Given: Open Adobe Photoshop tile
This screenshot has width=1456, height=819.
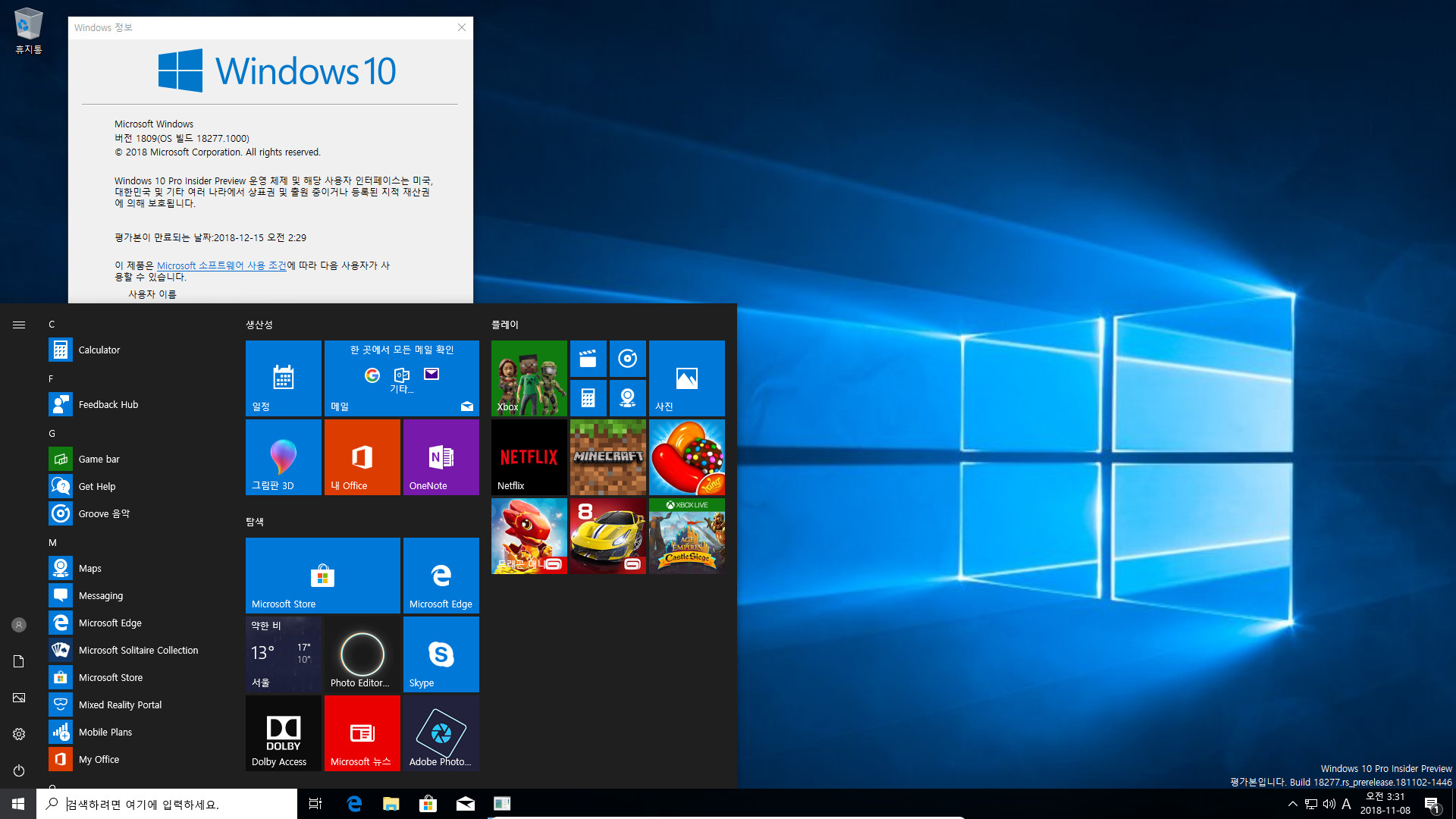Looking at the screenshot, I should [x=441, y=733].
